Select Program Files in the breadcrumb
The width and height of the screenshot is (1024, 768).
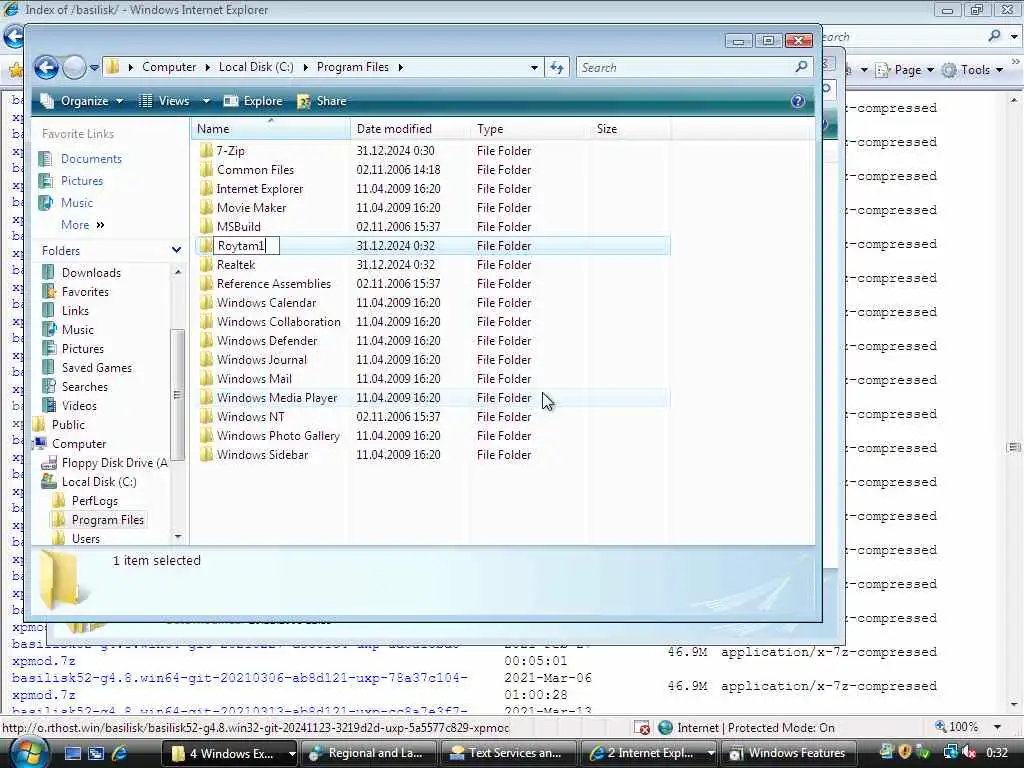coord(353,67)
